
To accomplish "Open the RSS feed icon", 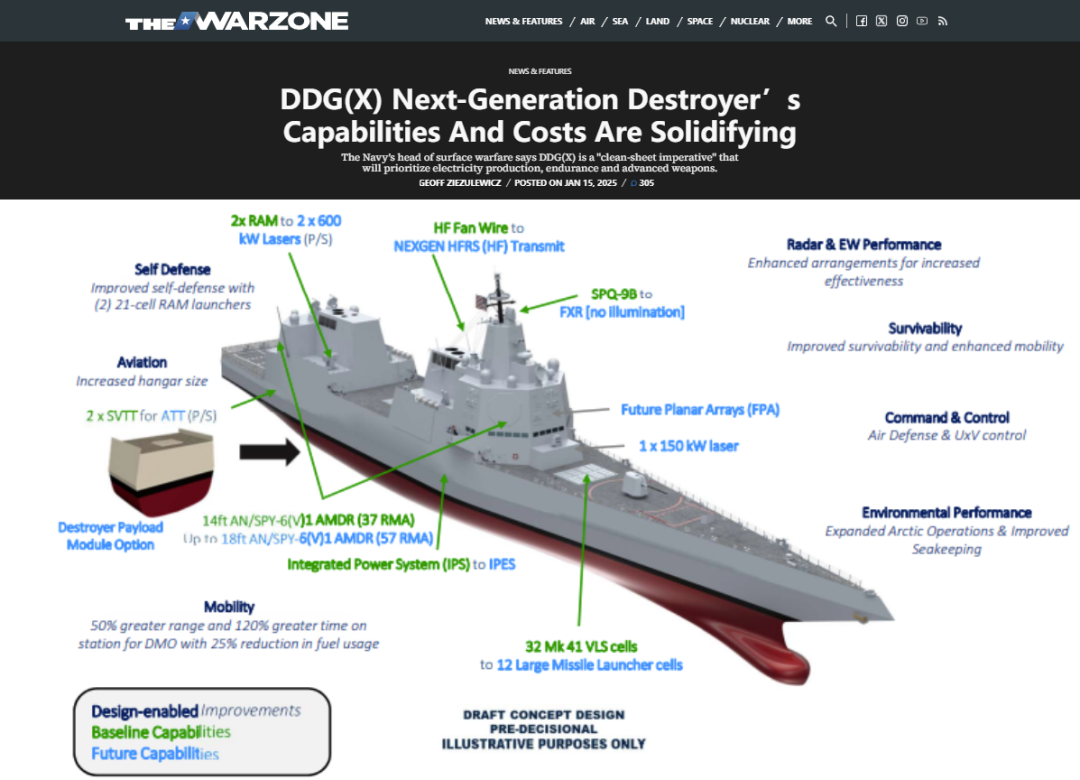I will tap(943, 21).
